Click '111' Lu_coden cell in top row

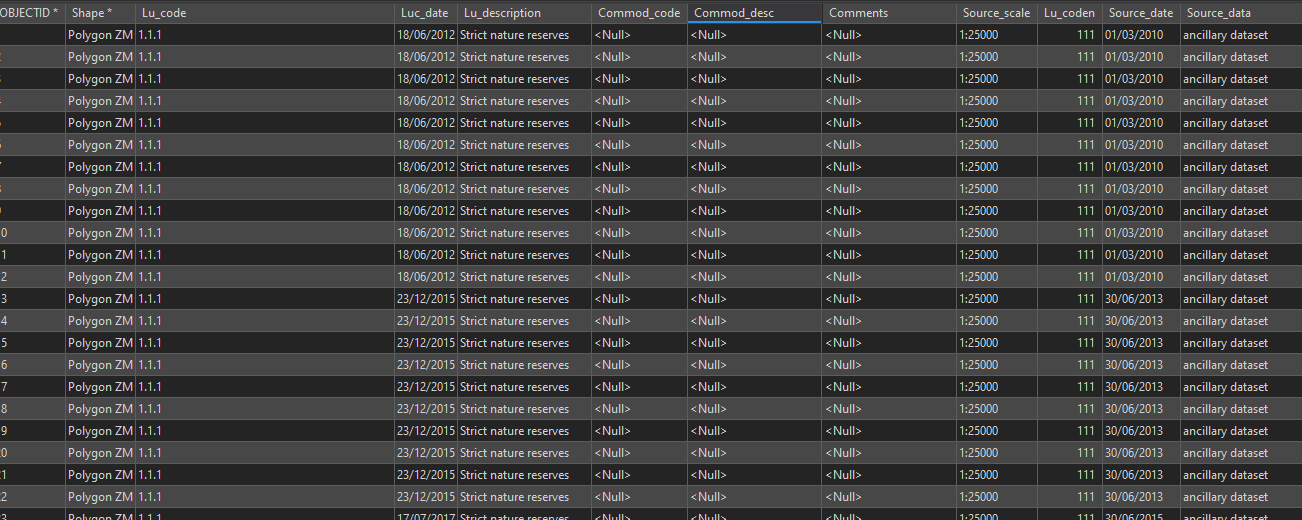click(1069, 35)
